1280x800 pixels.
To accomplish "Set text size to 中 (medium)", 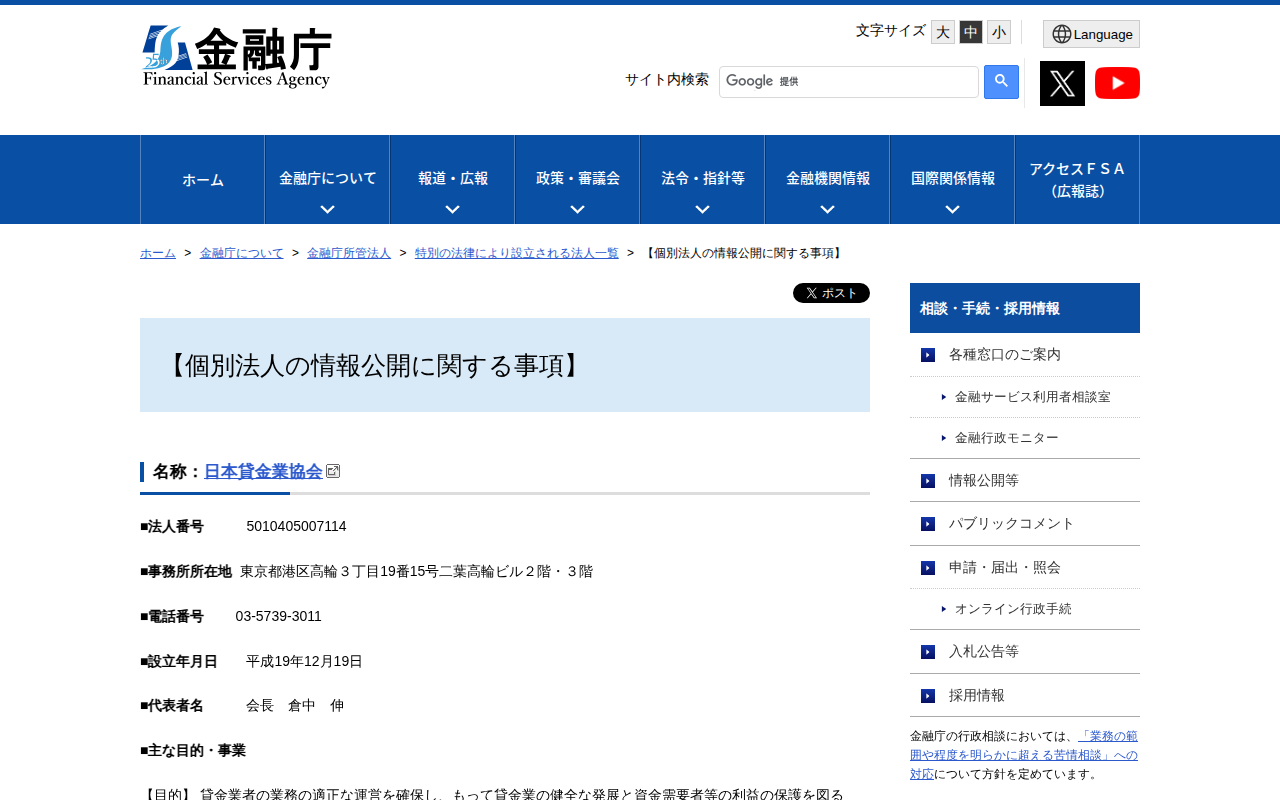I will [971, 32].
